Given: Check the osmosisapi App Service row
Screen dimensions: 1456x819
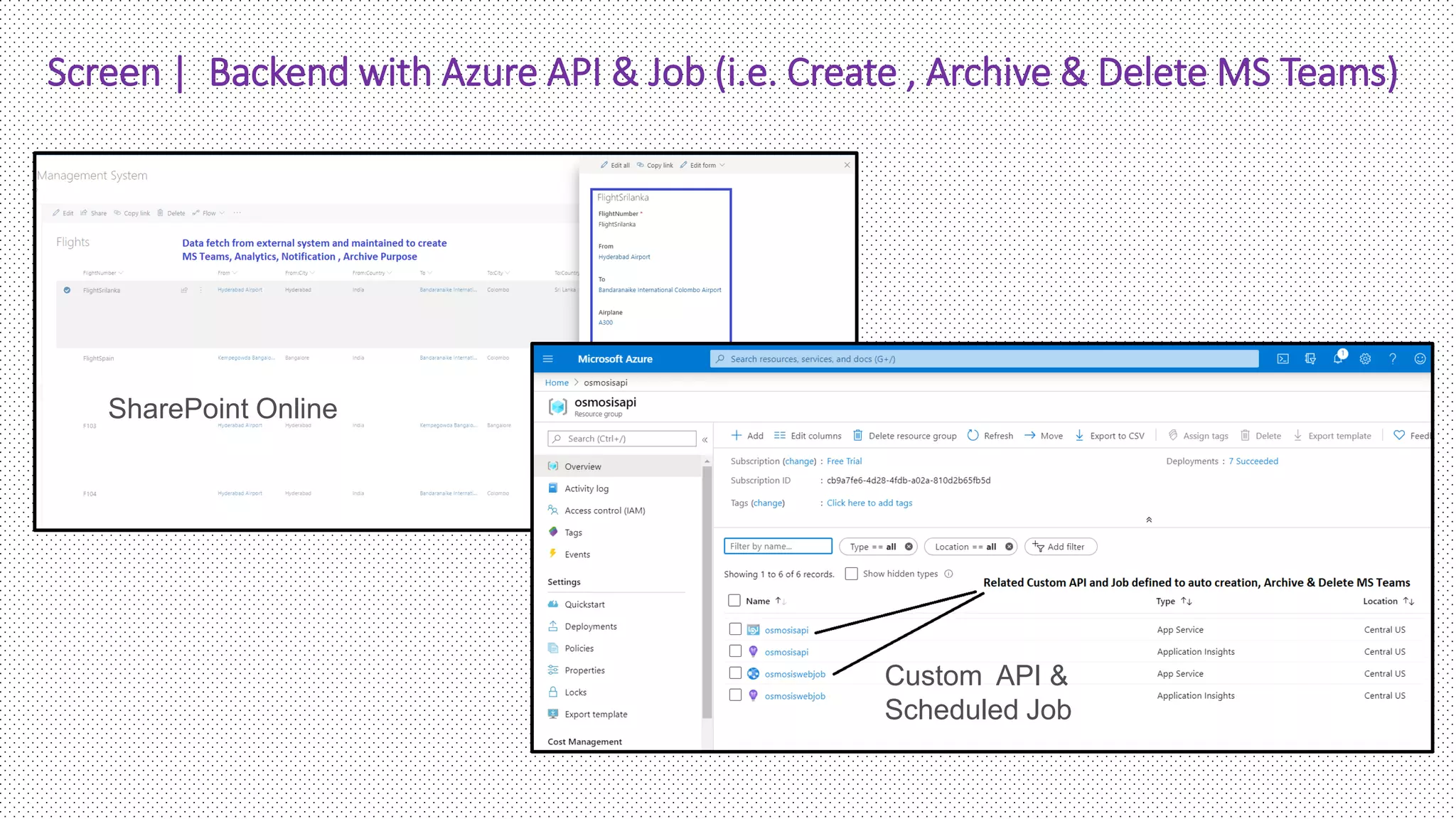Looking at the screenshot, I should click(735, 629).
